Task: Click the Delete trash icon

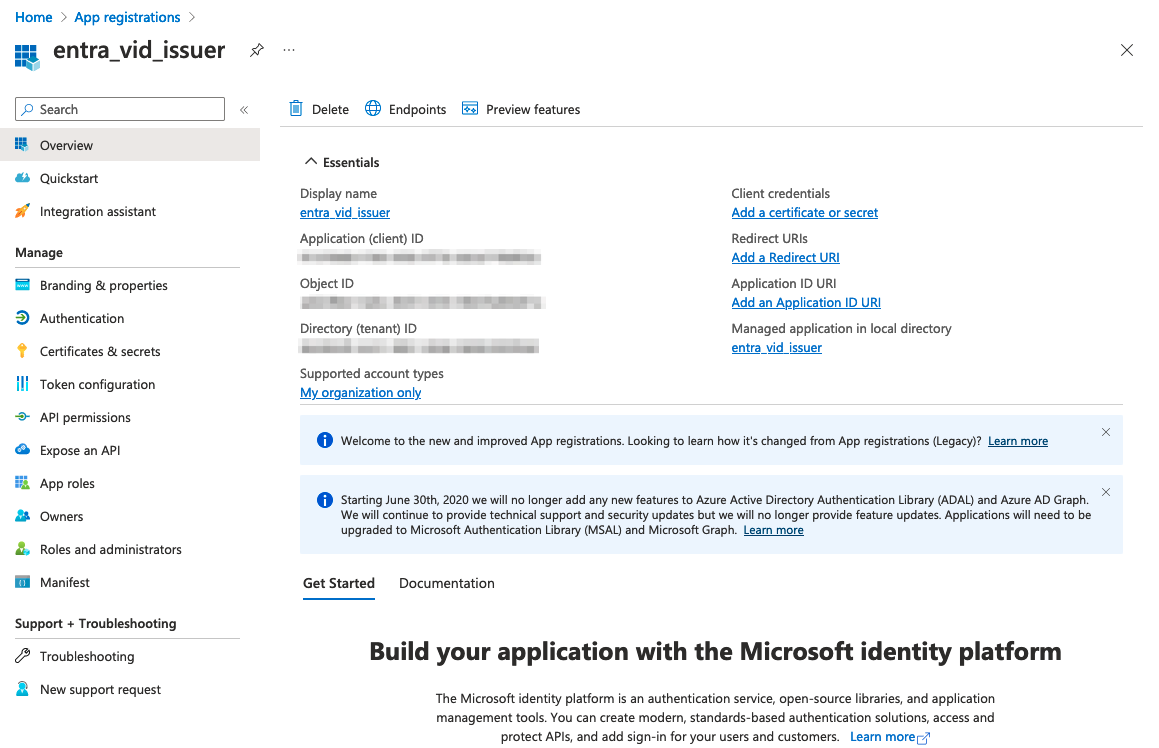Action: (296, 109)
